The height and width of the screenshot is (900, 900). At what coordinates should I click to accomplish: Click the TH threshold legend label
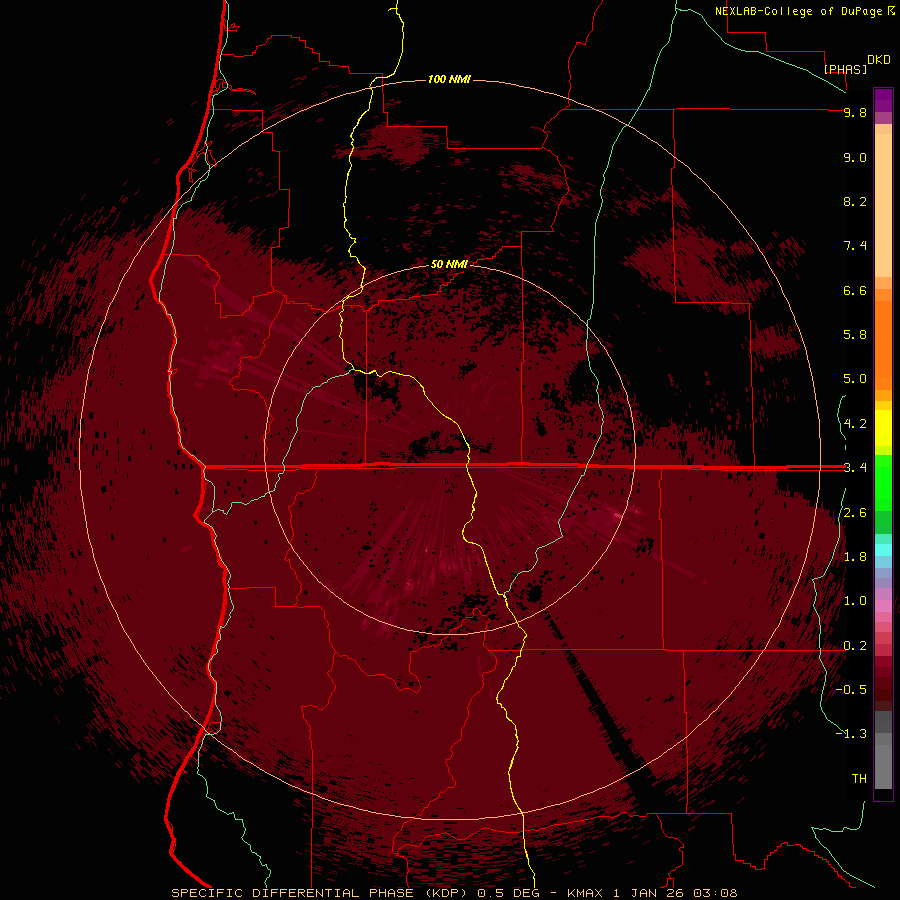pos(859,779)
